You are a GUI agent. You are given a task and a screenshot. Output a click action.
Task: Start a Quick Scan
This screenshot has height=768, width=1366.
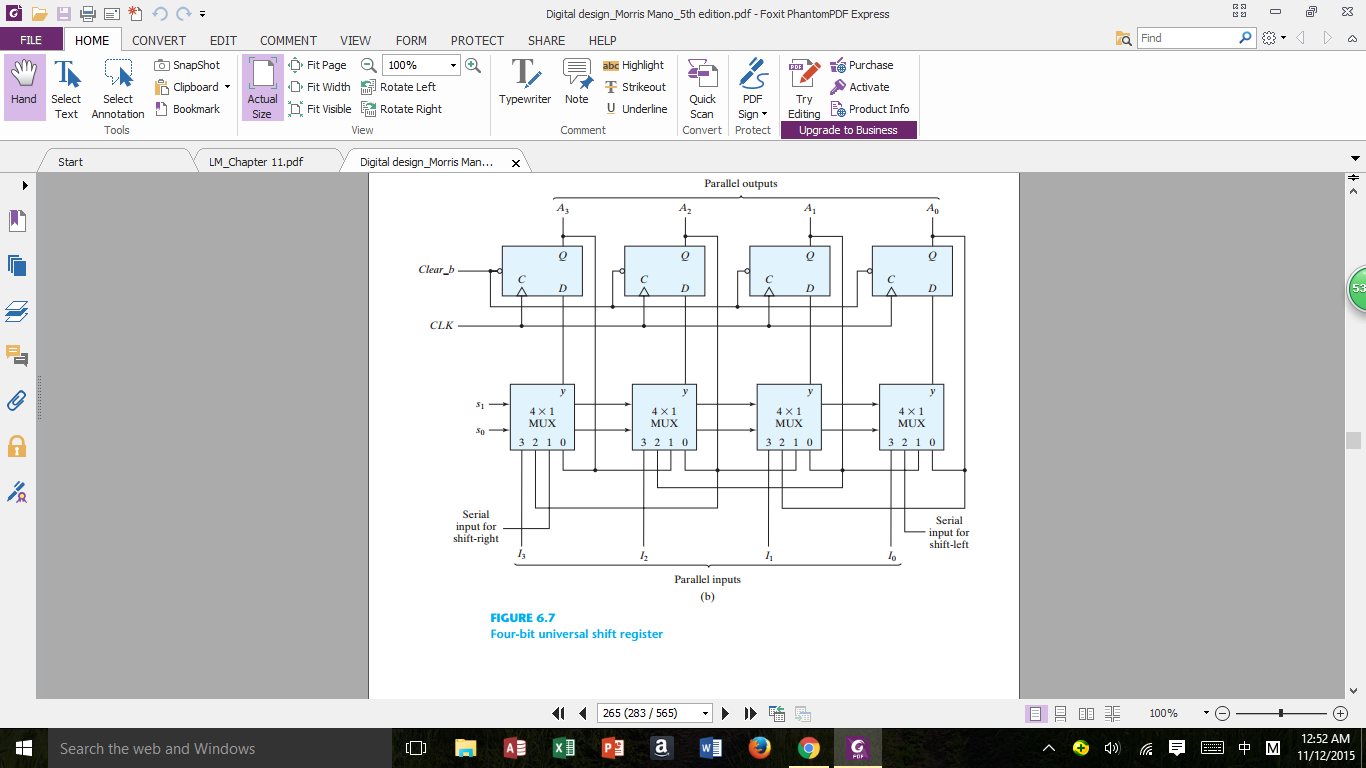coord(702,87)
